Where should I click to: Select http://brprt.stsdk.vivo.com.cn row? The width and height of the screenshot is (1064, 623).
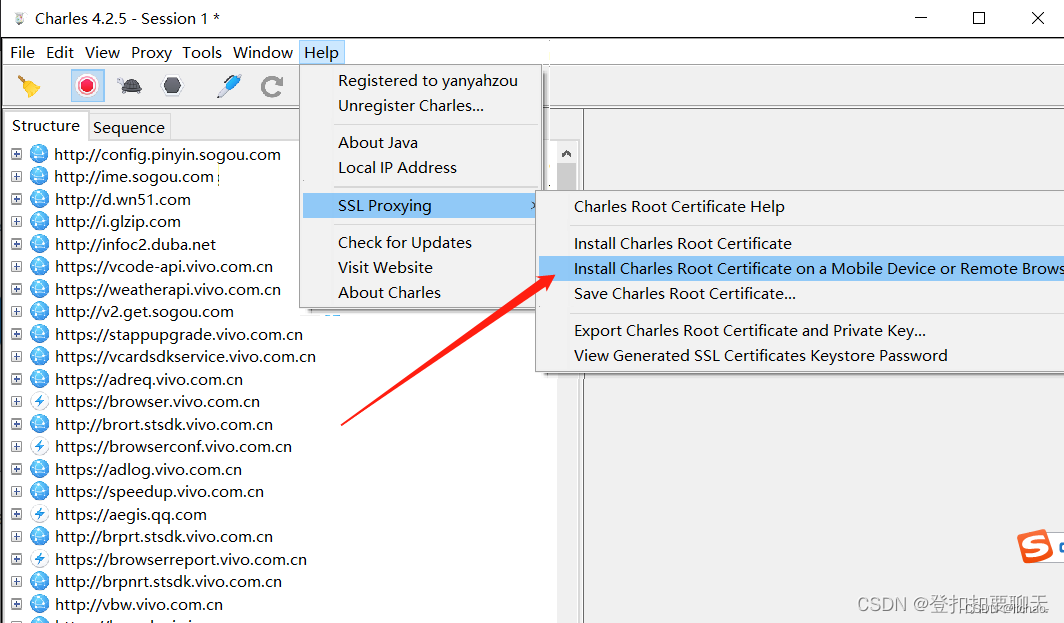[x=164, y=537]
